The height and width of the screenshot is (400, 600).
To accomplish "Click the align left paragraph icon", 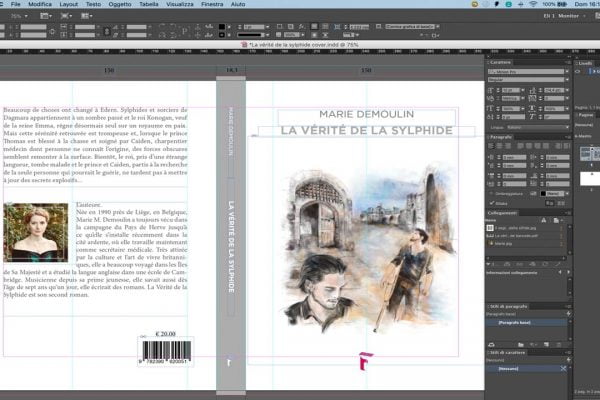I will click(x=491, y=146).
